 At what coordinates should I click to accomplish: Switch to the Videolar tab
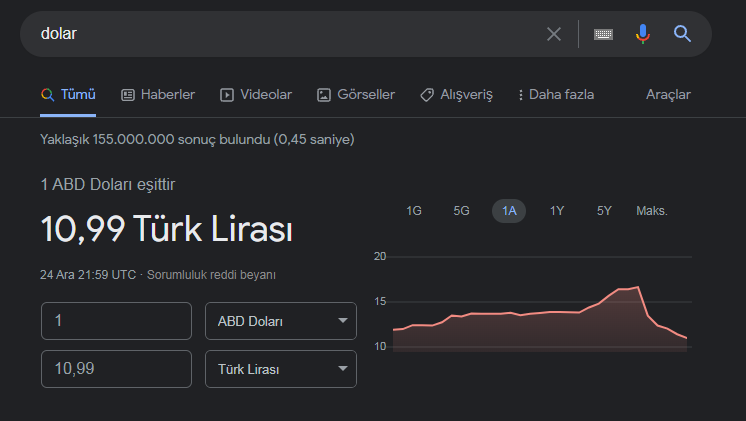click(256, 95)
